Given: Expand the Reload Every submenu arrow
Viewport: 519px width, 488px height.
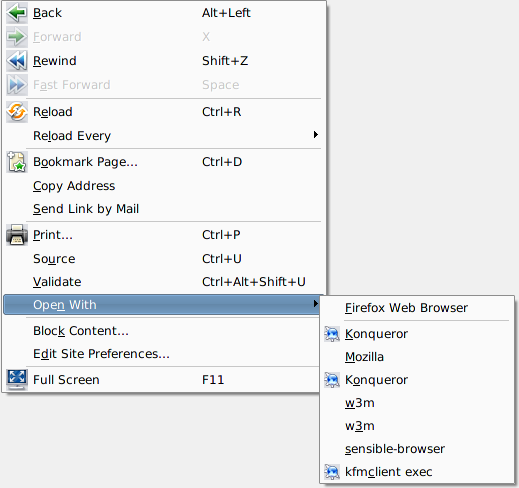Looking at the screenshot, I should pos(315,135).
